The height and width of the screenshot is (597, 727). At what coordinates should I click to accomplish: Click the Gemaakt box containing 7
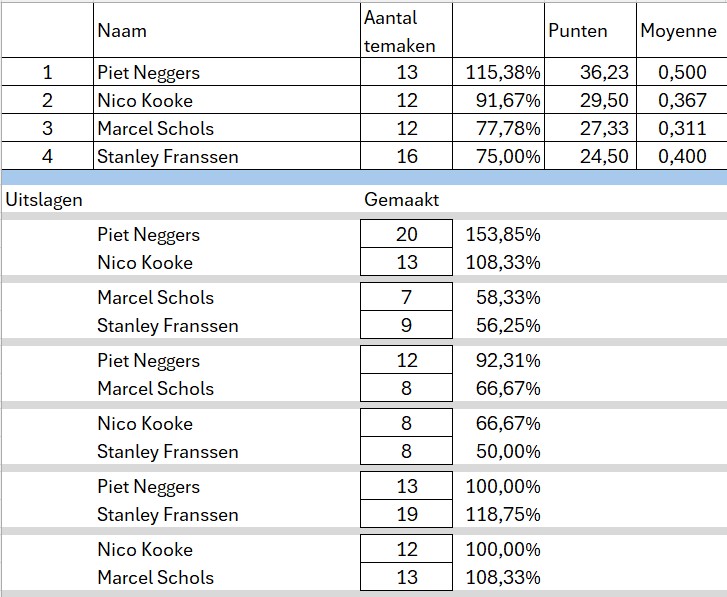[x=406, y=298]
